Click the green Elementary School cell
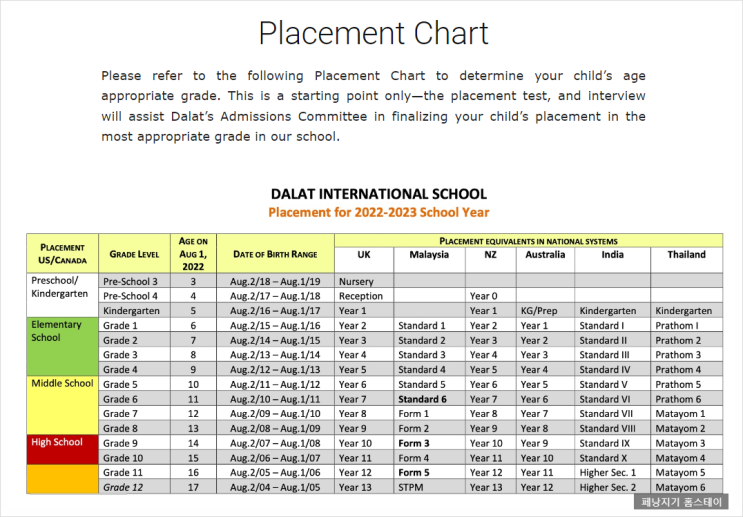This screenshot has width=743, height=517. [63, 346]
